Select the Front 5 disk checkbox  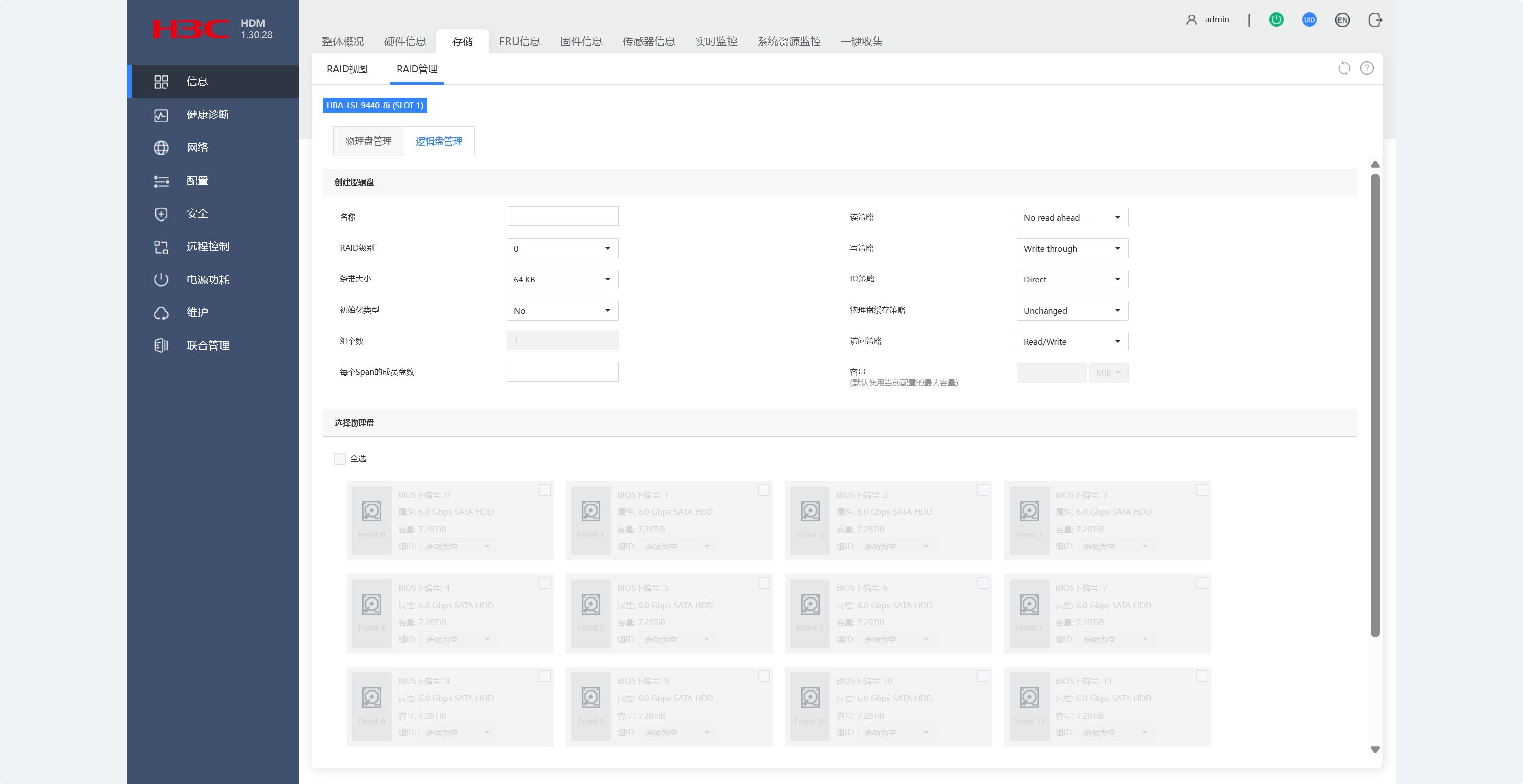[764, 583]
